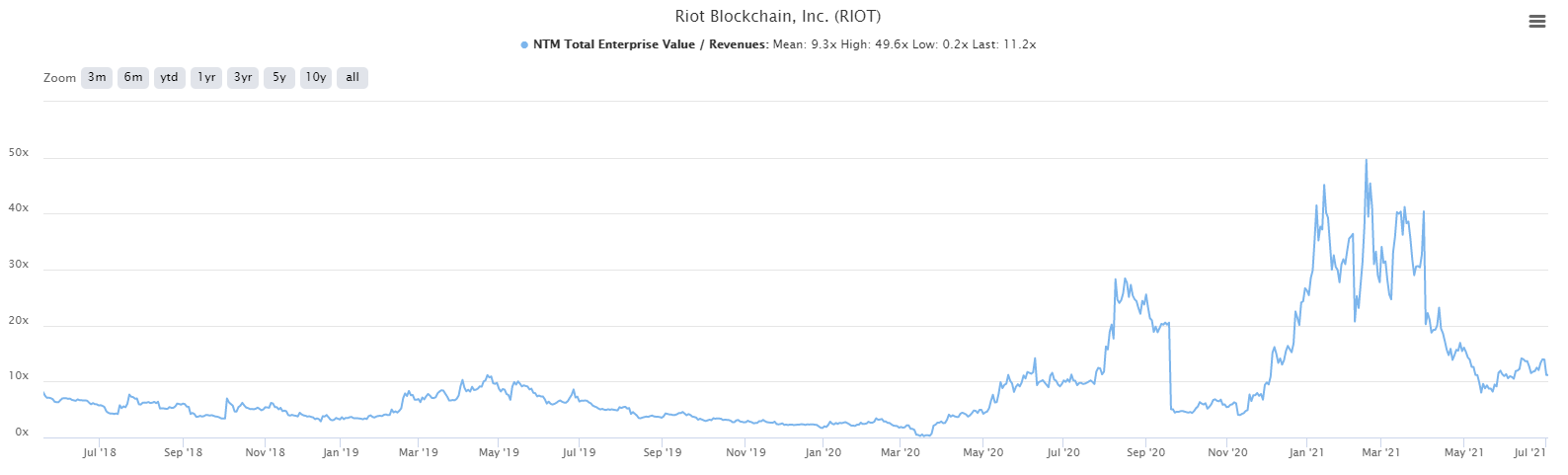1568x475 pixels.
Task: Click the Riot Blockchain, Inc. (RIOT) title
Action: pyautogui.click(x=777, y=16)
